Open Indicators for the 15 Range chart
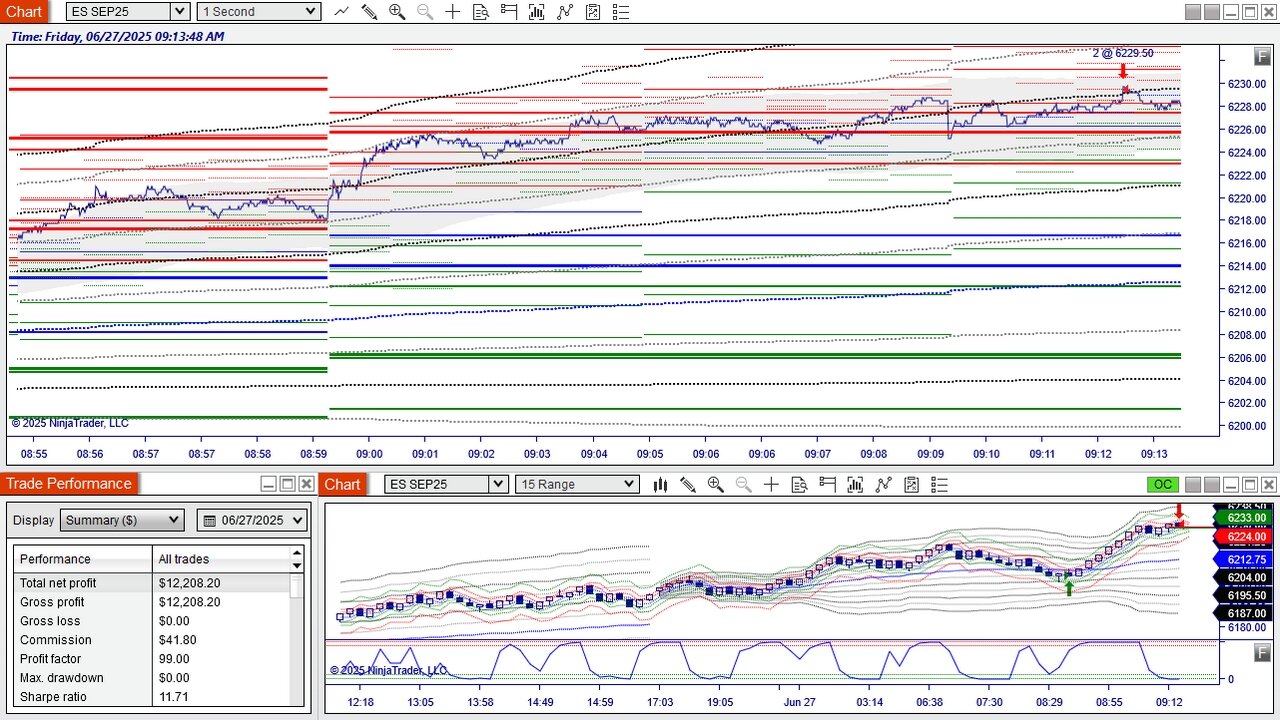Screen dimensions: 1280x720 click(x=883, y=484)
